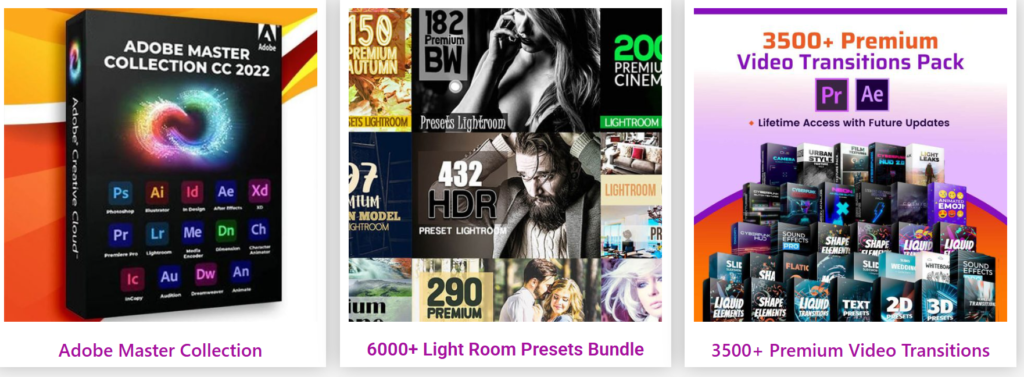
Task: Click the Photoshop Ps icon on box
Action: [x=121, y=193]
